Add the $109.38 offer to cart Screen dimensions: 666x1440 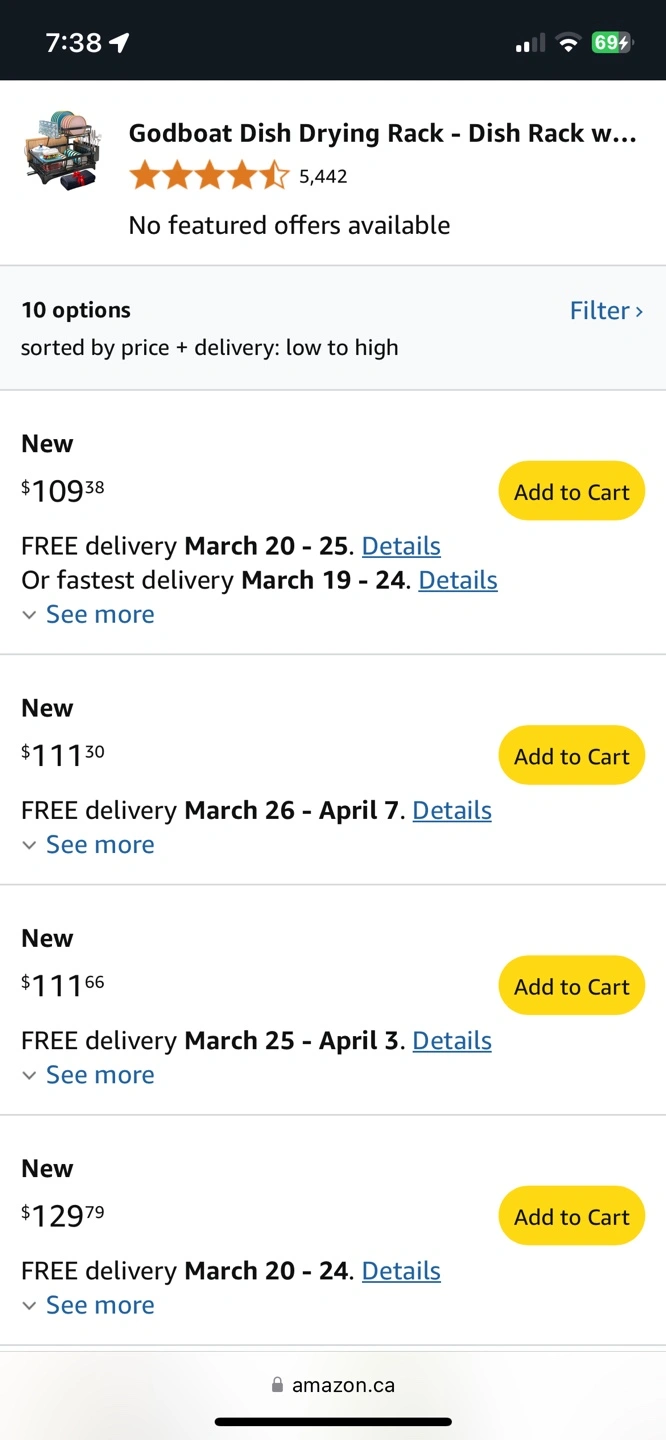(571, 491)
